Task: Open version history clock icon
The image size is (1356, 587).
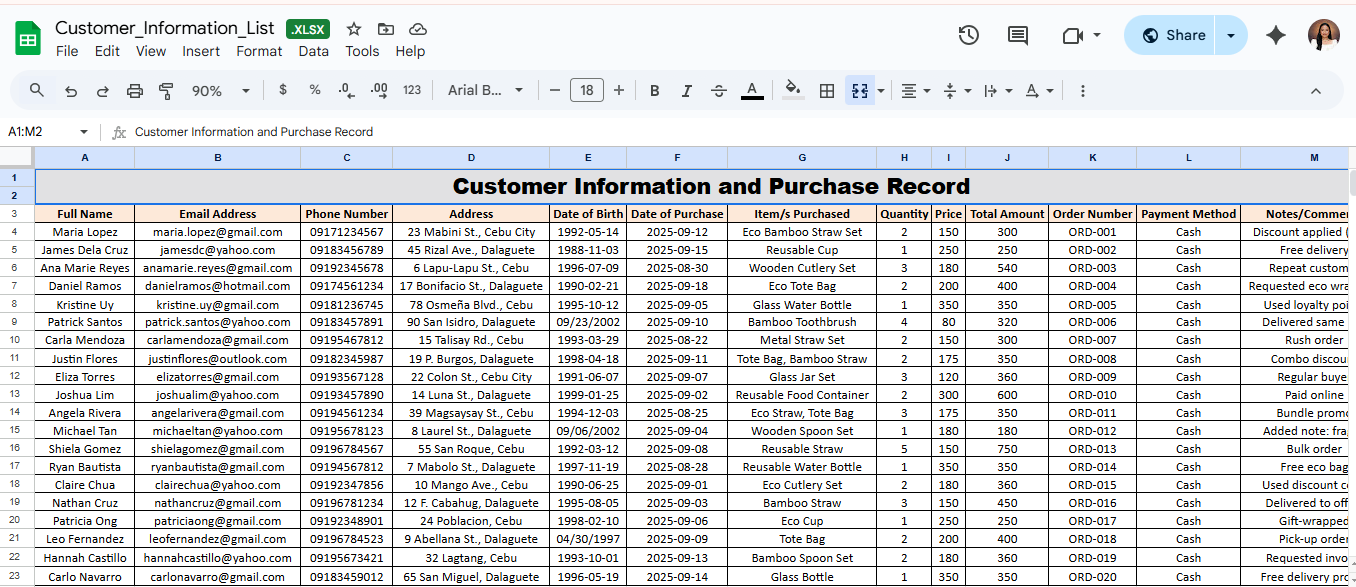Action: tap(968, 35)
